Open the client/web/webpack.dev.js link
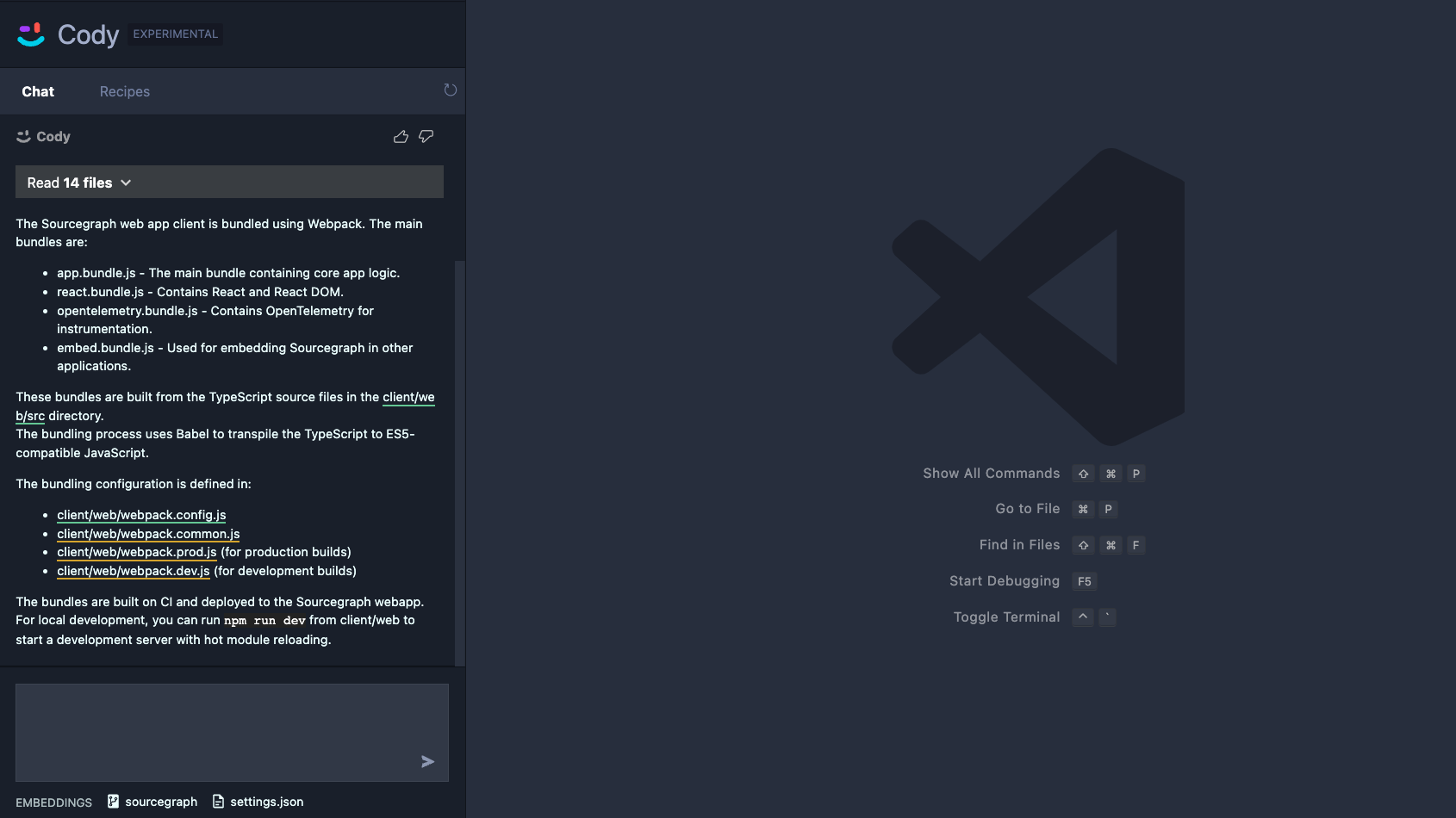 click(x=134, y=571)
